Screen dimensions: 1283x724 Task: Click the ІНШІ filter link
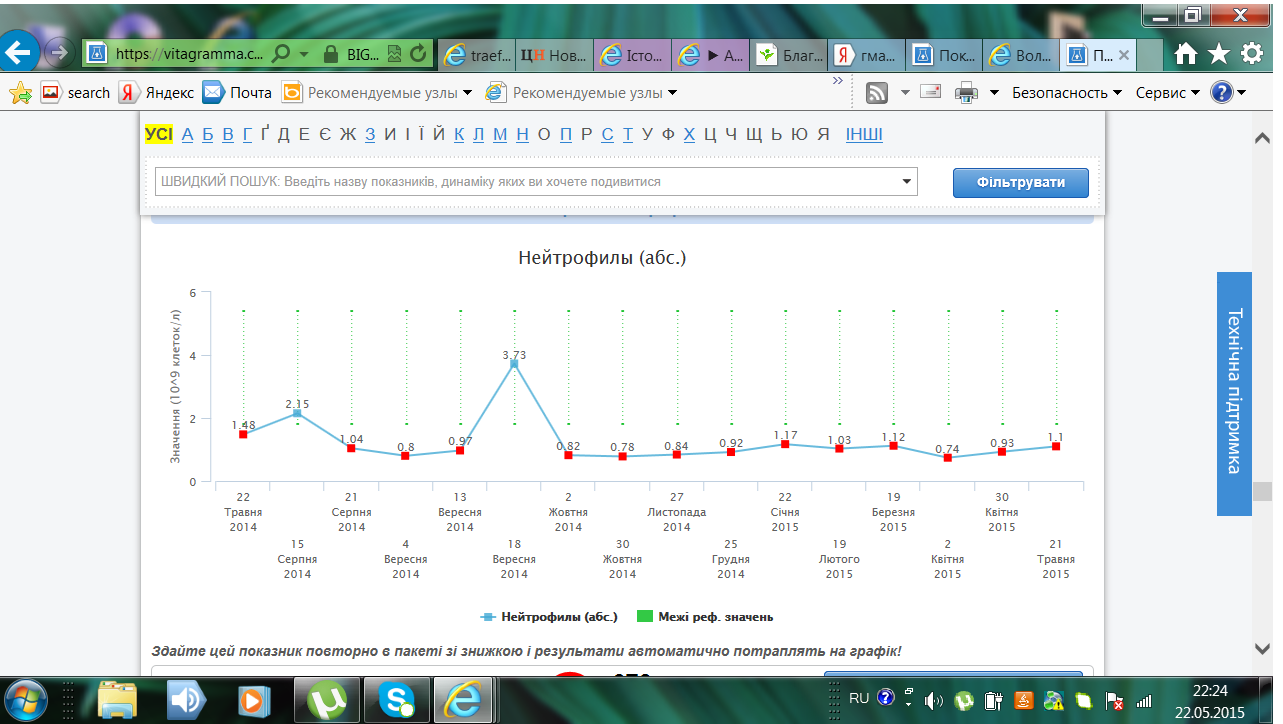(x=864, y=135)
